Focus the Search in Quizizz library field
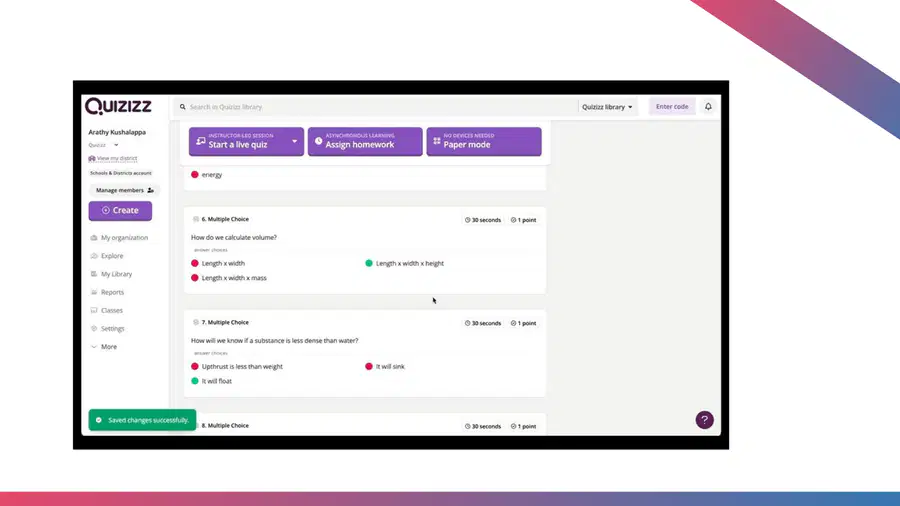Screen dimensions: 900x506 pos(376,107)
